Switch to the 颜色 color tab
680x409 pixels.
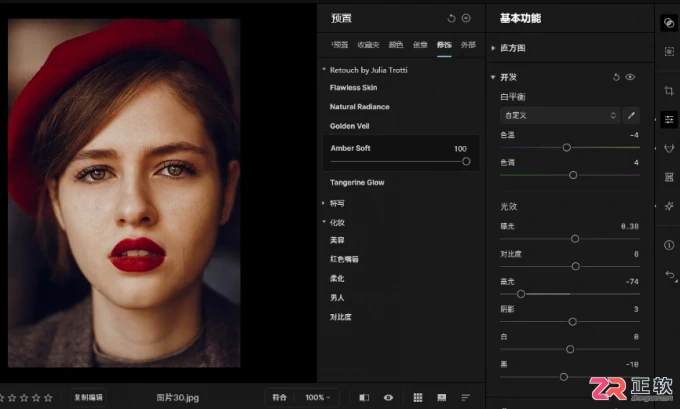[x=396, y=45]
